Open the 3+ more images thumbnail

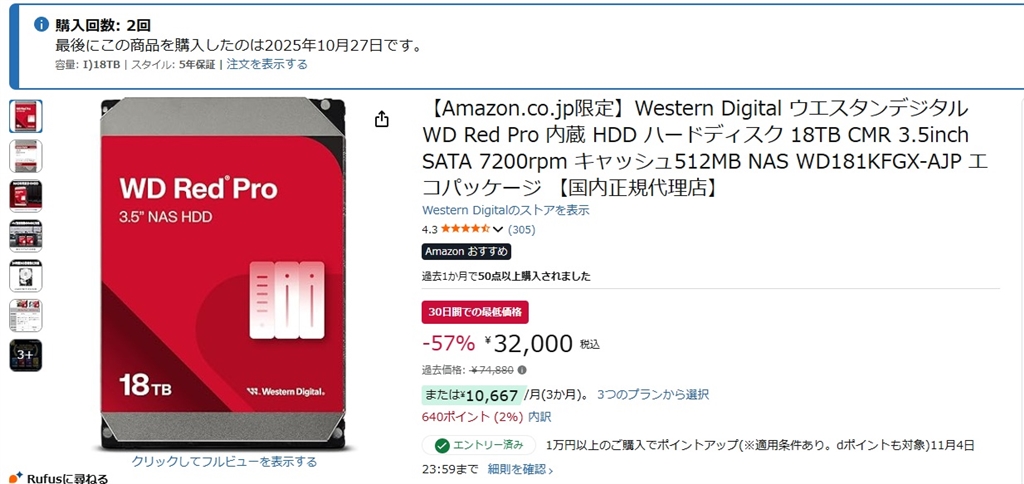pos(25,355)
